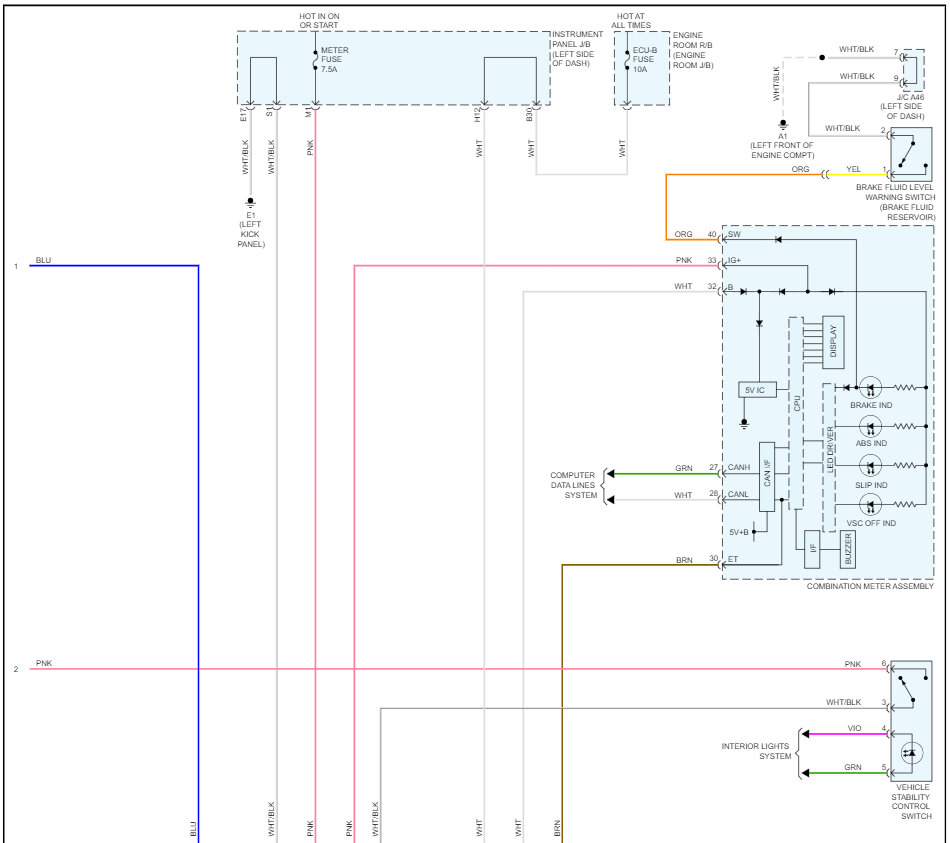Click the LED symbol inside stability control switch

pos(911,753)
